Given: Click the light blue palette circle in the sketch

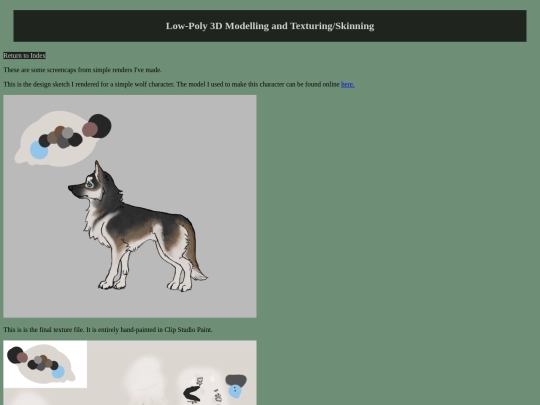Looking at the screenshot, I should pyautogui.click(x=39, y=150).
